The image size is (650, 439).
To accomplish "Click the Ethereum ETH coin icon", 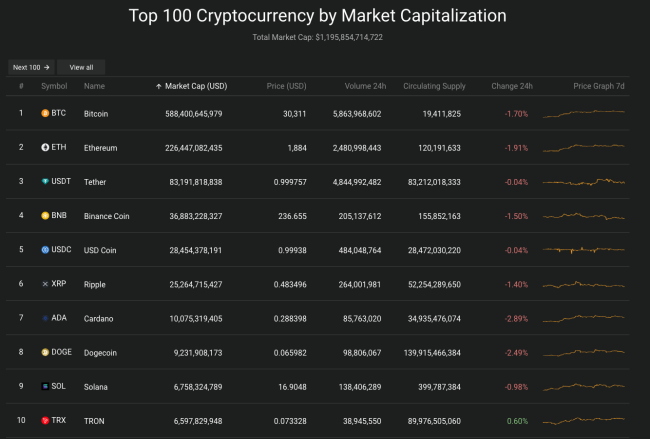I will (x=45, y=148).
